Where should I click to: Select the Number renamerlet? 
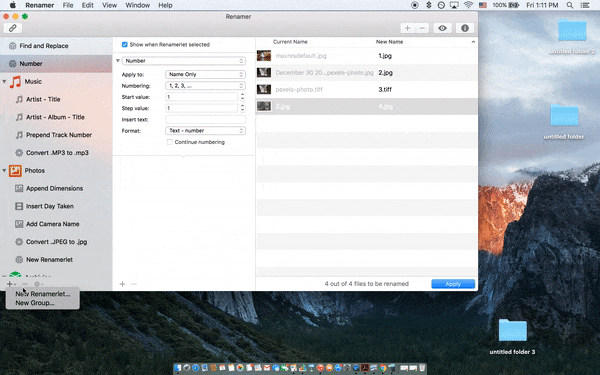[56, 64]
